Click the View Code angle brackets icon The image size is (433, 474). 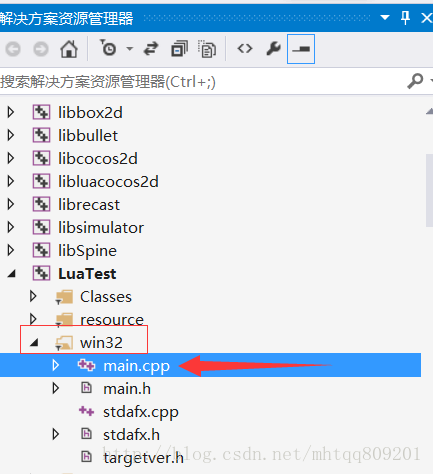click(245, 49)
